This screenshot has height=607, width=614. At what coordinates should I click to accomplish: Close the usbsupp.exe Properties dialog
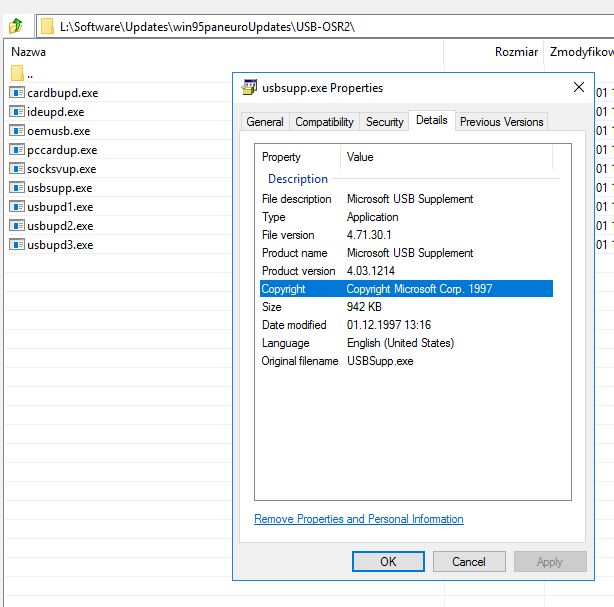tap(578, 87)
